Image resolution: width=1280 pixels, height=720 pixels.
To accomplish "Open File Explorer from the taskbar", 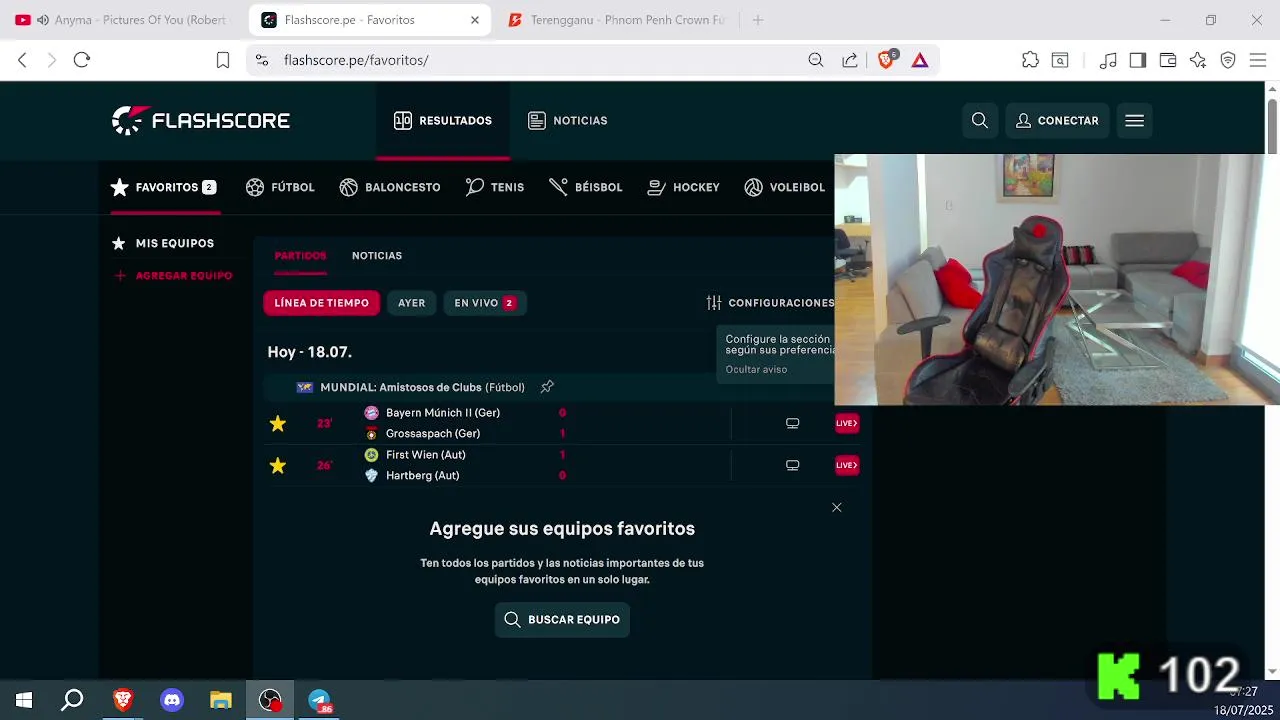I will [221, 700].
